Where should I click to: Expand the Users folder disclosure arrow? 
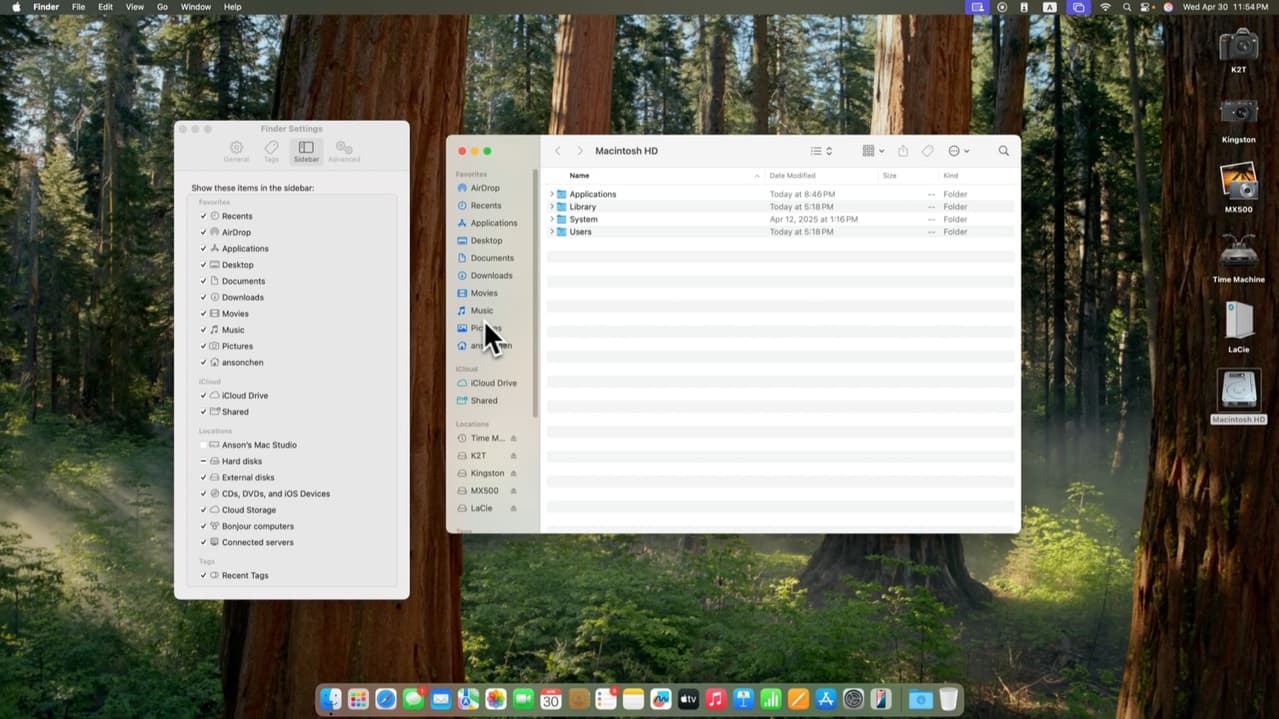click(552, 232)
